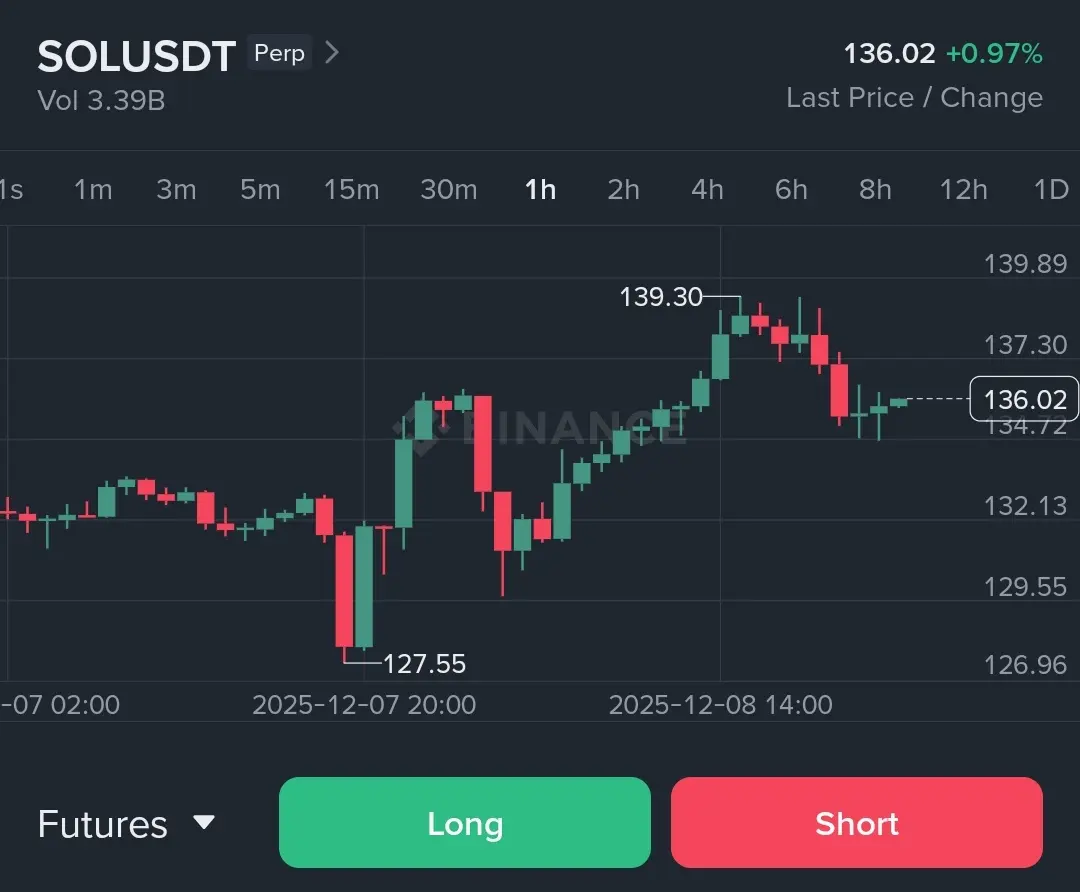Click the 127.55 low price marker
Viewport: 1080px width, 892px height.
424,664
